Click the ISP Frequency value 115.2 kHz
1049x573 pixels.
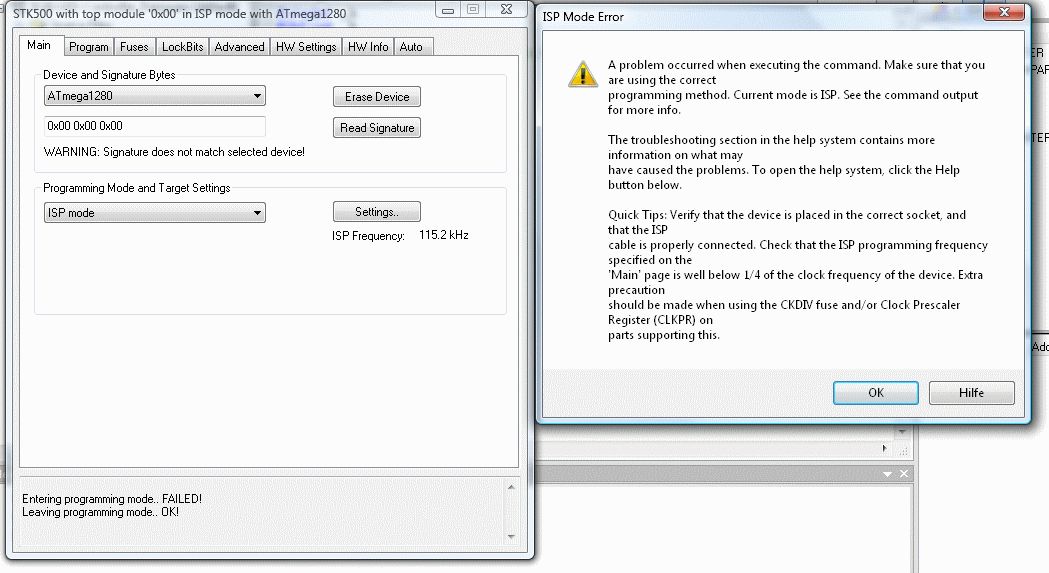pos(444,235)
